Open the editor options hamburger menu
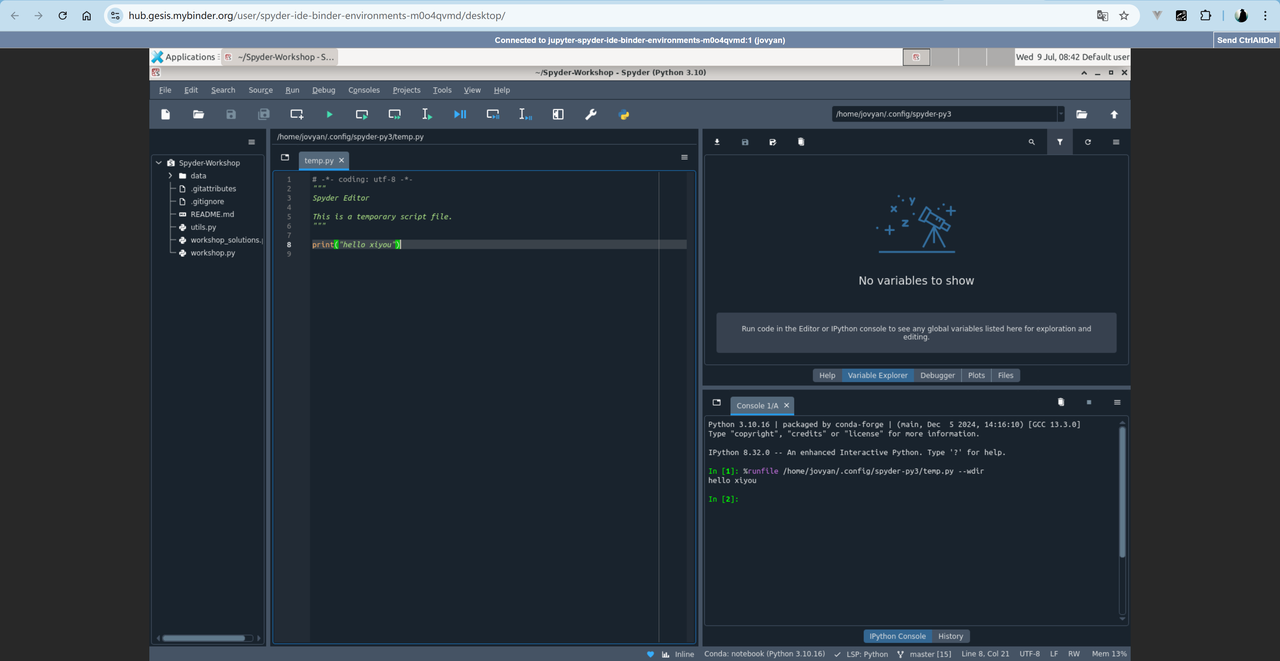1280x661 pixels. (x=684, y=157)
